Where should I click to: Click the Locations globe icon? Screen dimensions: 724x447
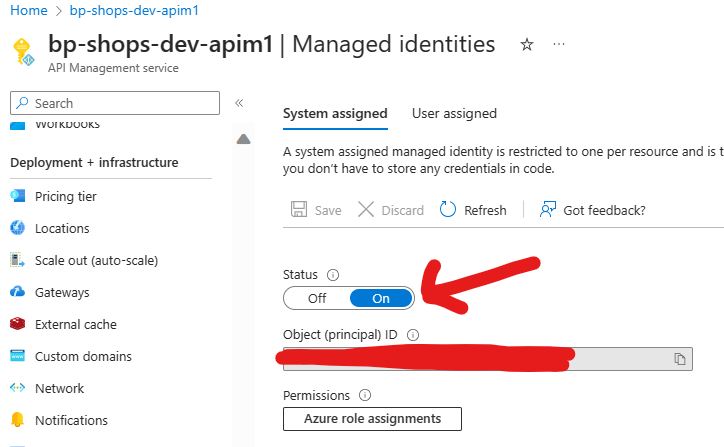click(x=18, y=228)
